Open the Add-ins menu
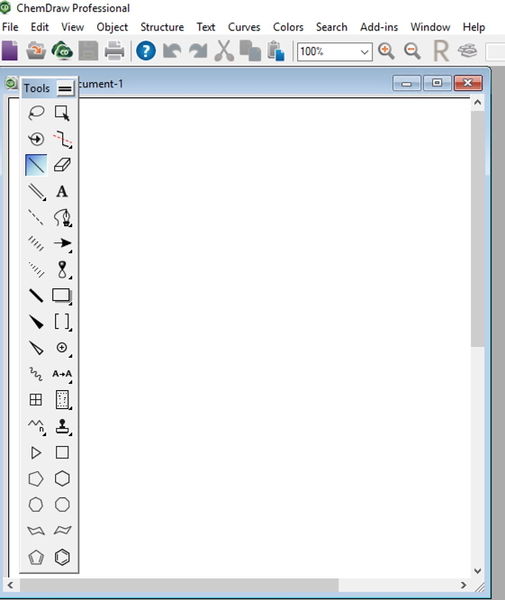 click(x=379, y=27)
